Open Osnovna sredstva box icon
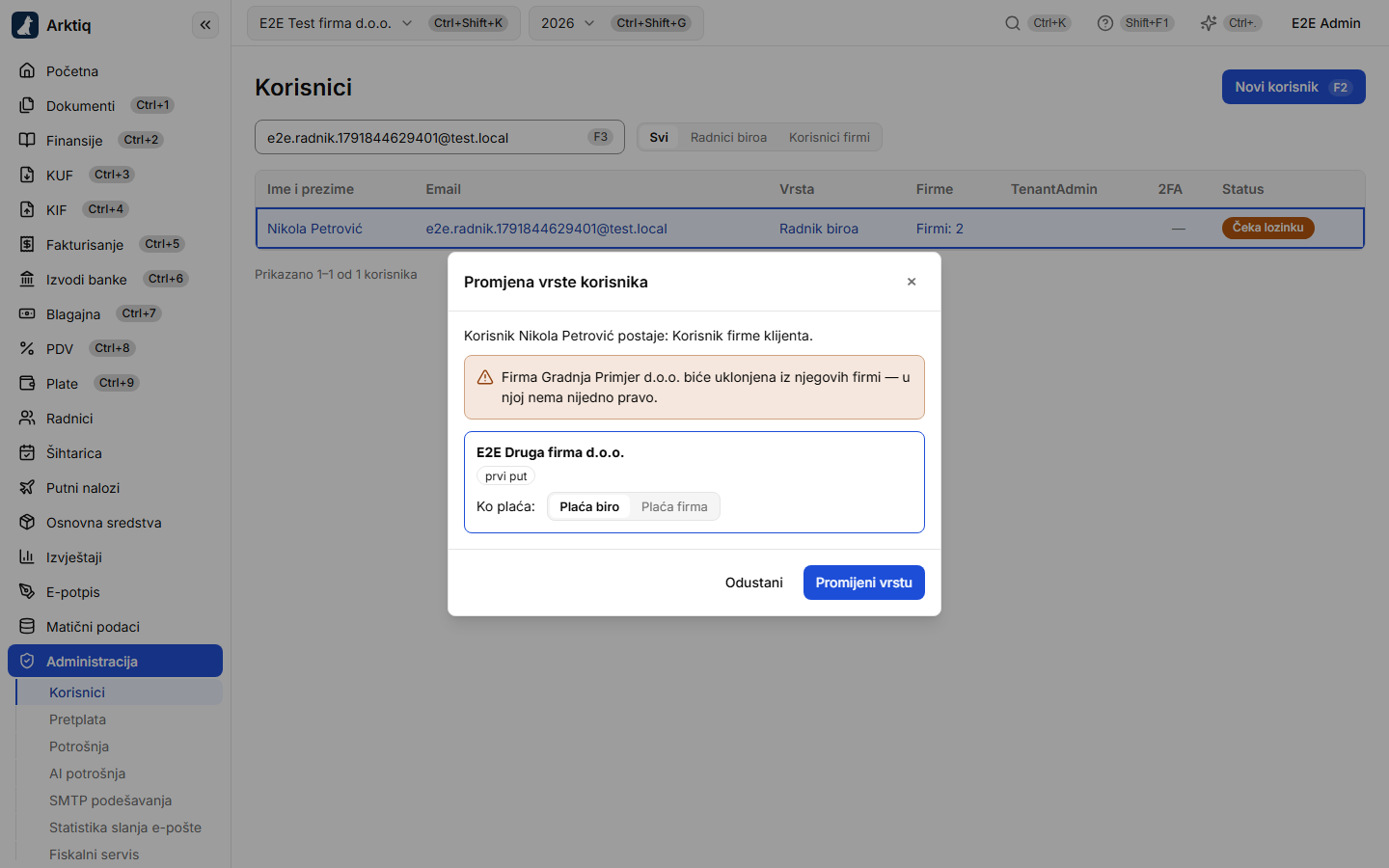The height and width of the screenshot is (868, 1389). pyautogui.click(x=27, y=522)
